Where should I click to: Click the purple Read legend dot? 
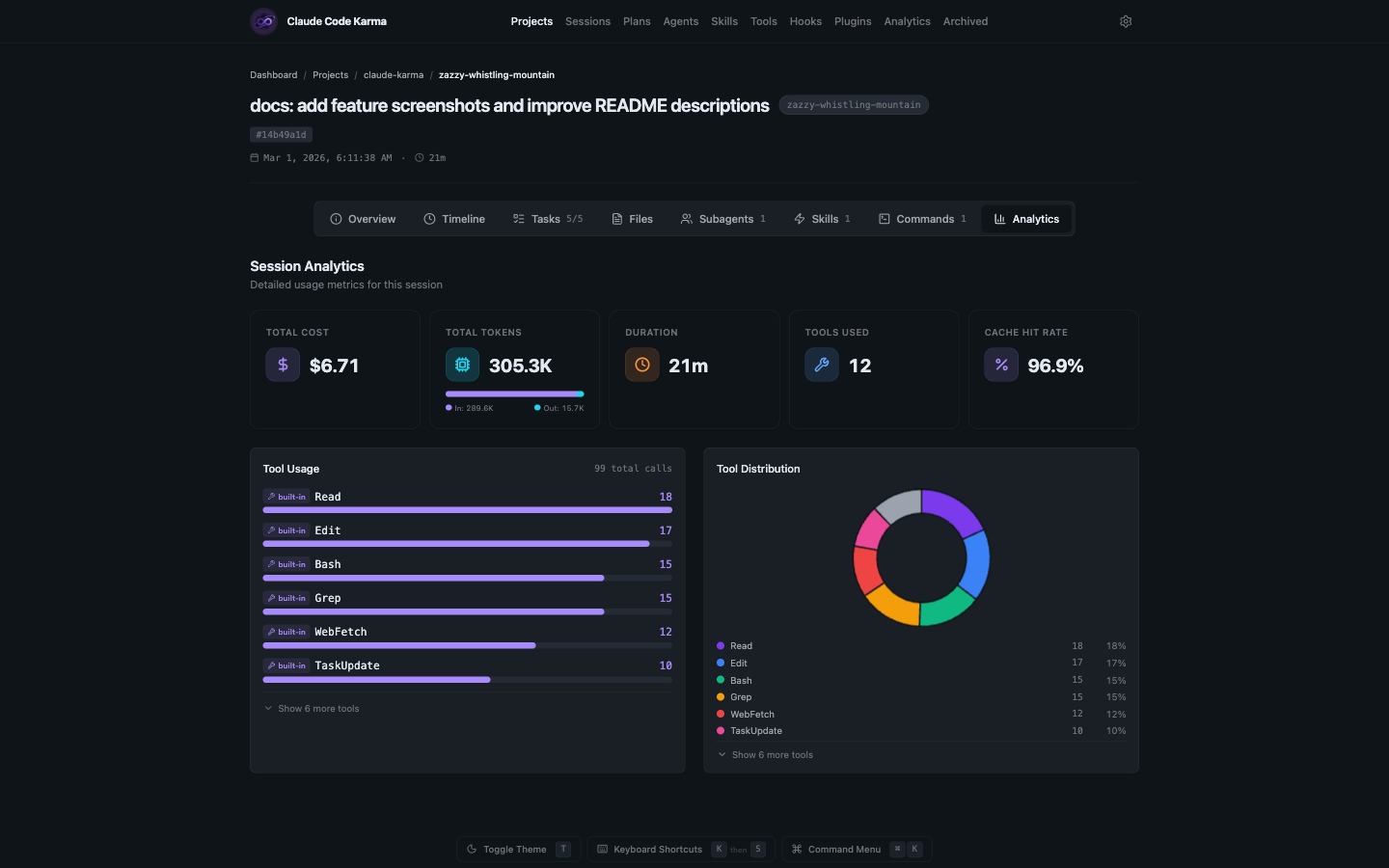coord(719,646)
